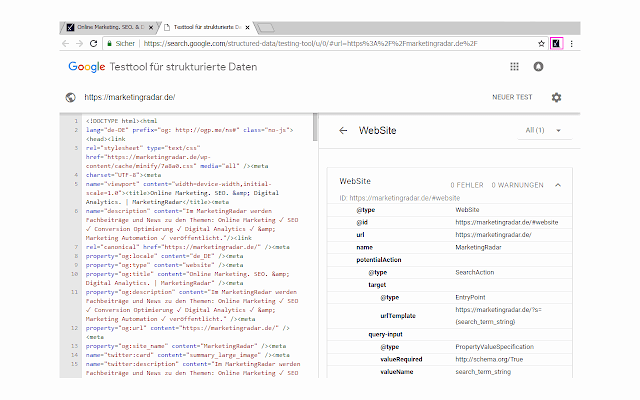Image resolution: width=640 pixels, height=400 pixels.
Task: Focus the browser address bar URL
Action: point(310,44)
